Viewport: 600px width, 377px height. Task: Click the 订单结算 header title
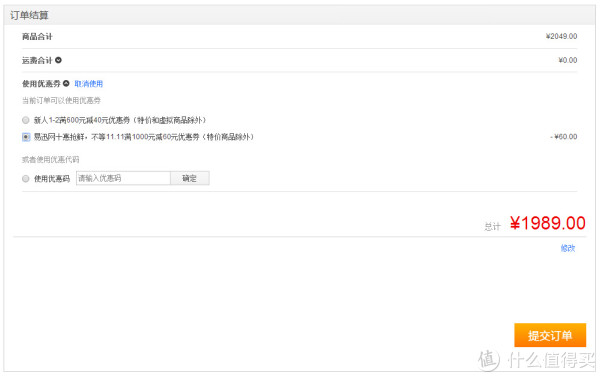(29, 15)
